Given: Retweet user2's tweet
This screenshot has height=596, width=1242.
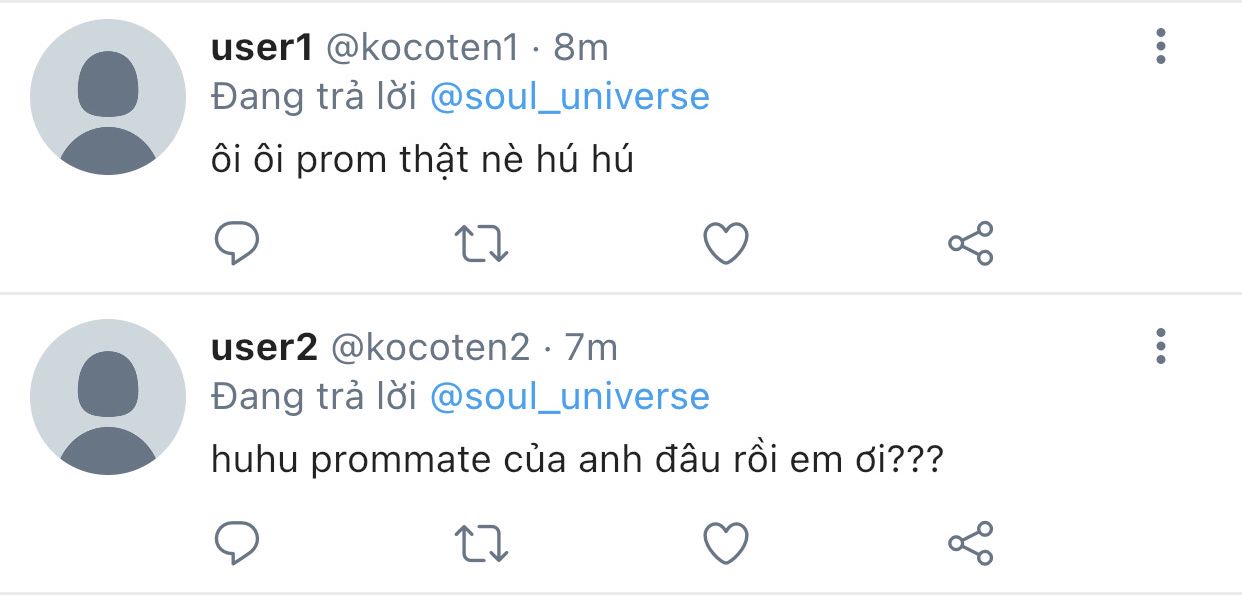Looking at the screenshot, I should pos(482,543).
